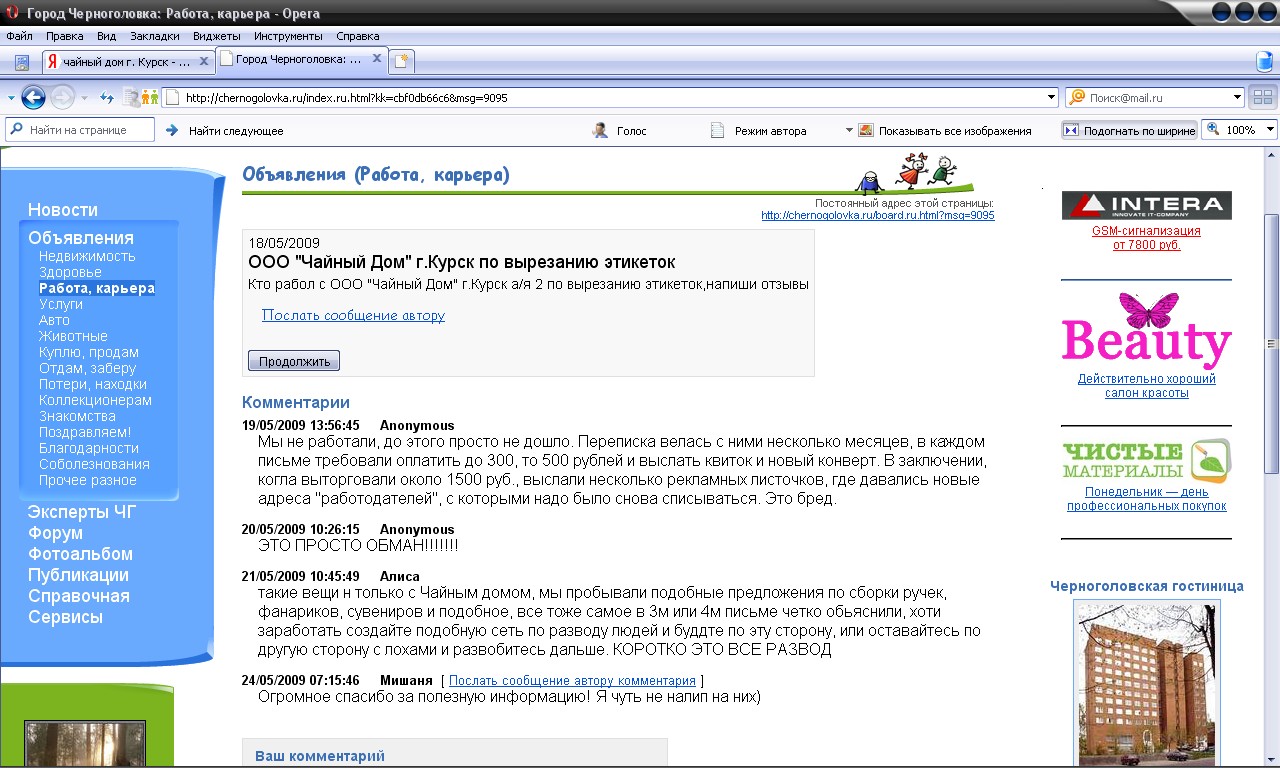Open the Panels toggle icon left of tabs
Screen dimensions: 1280x768
pyautogui.click(x=22, y=62)
